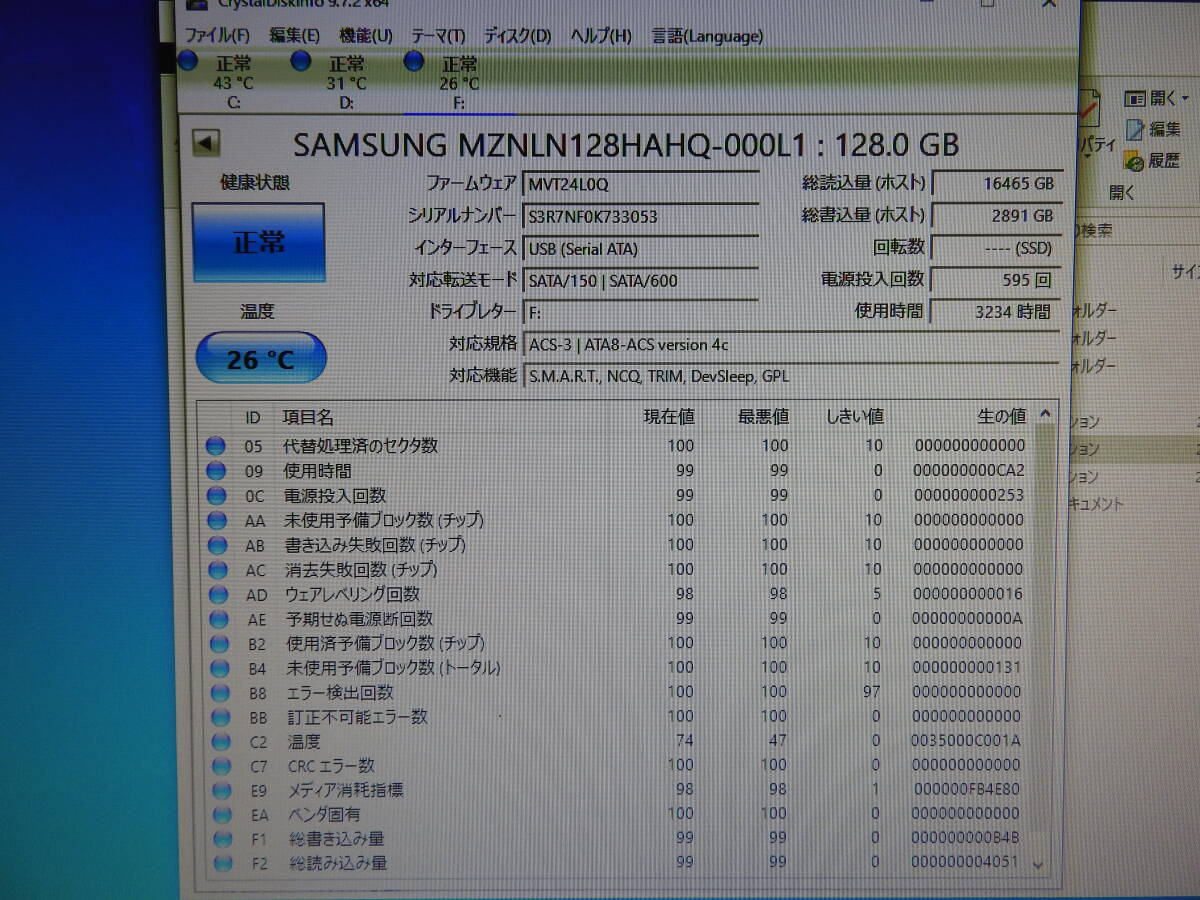The image size is (1200, 900).
Task: Click the status icon for F1 総書き込み量
Action: (x=223, y=839)
